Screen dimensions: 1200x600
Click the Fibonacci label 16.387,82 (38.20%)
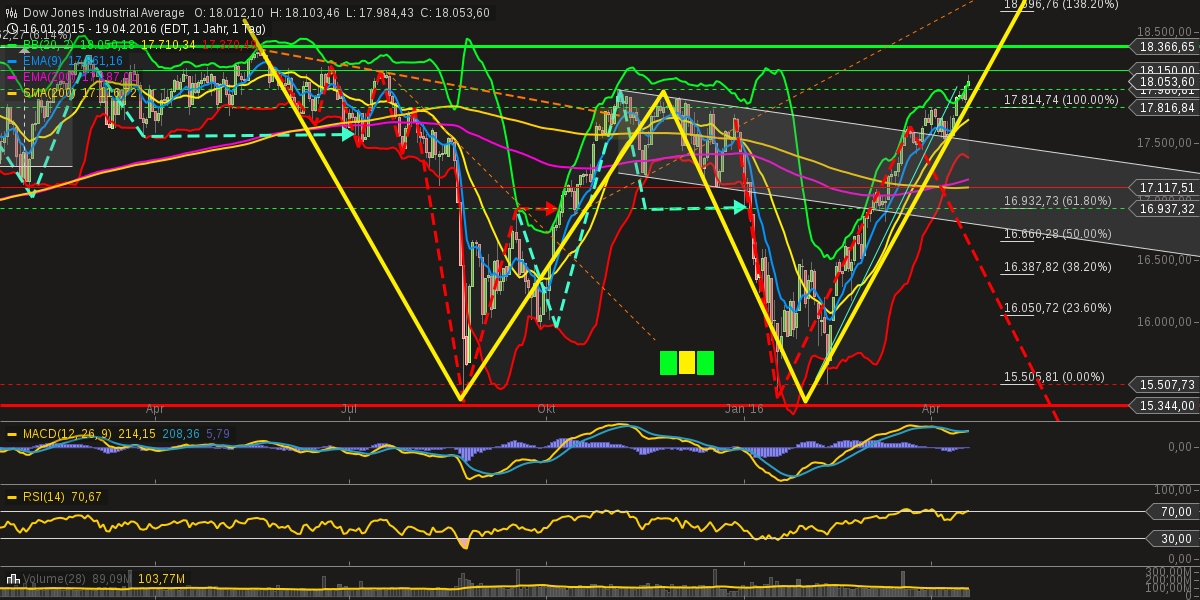1058,267
